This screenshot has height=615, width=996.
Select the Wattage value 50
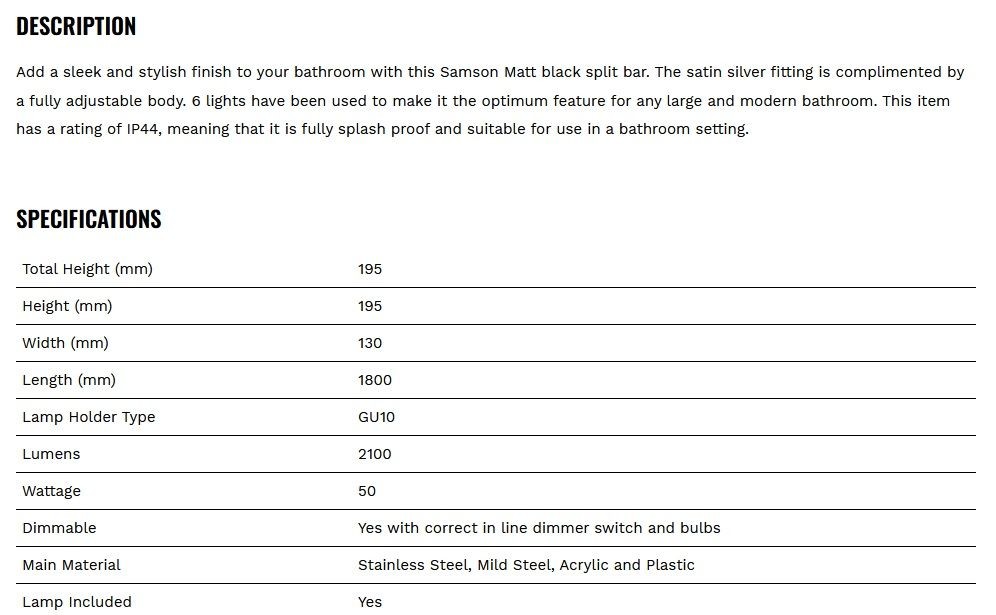coord(367,491)
